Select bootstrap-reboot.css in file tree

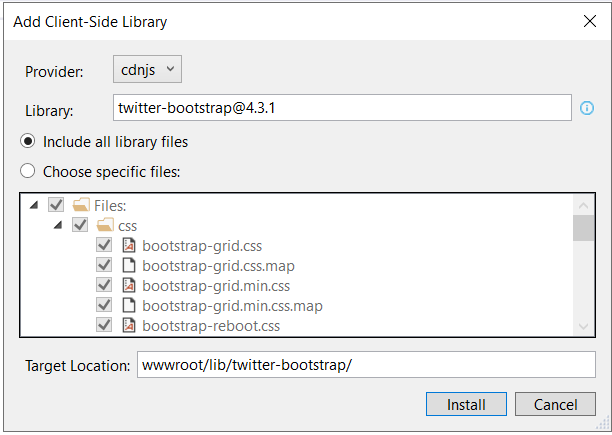click(x=211, y=326)
